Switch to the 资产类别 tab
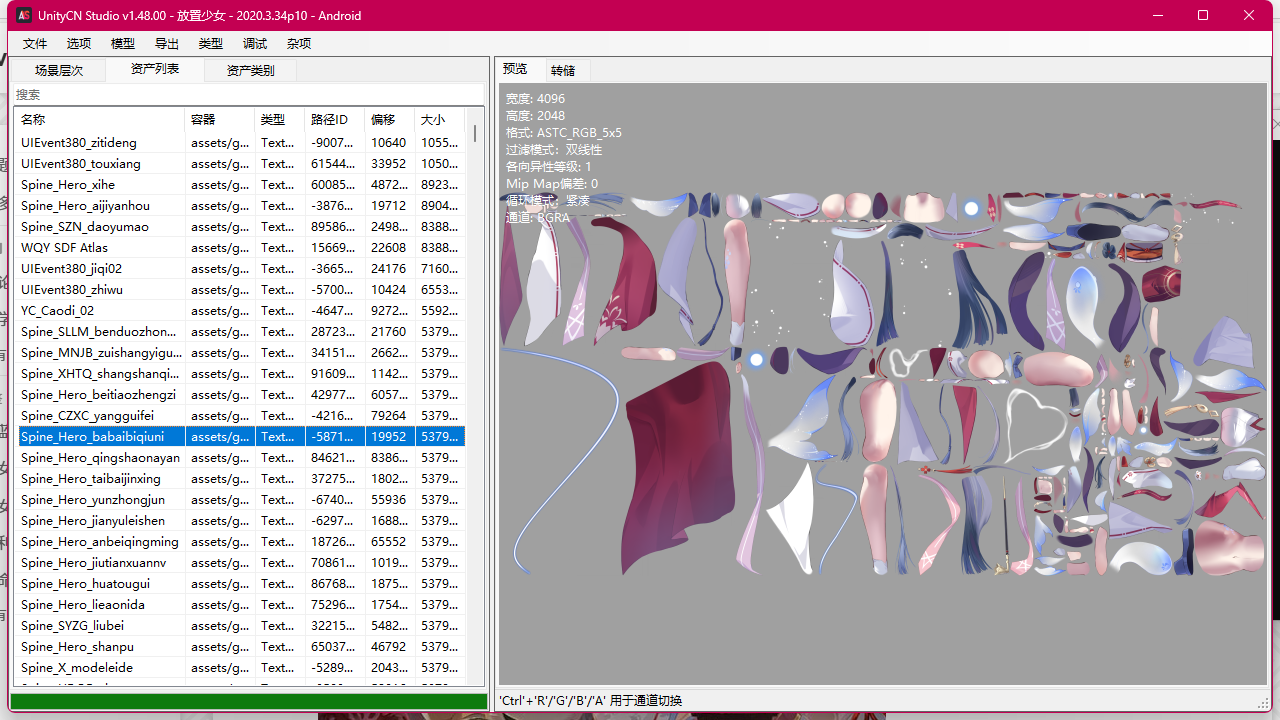The image size is (1280, 720). point(250,71)
